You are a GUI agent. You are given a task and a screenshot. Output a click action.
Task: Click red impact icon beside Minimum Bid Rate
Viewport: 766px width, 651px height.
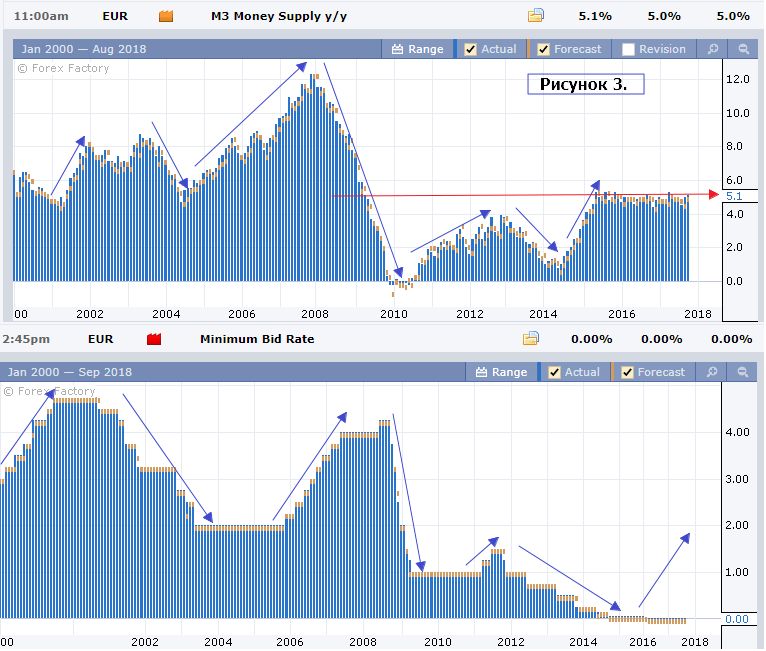click(154, 339)
